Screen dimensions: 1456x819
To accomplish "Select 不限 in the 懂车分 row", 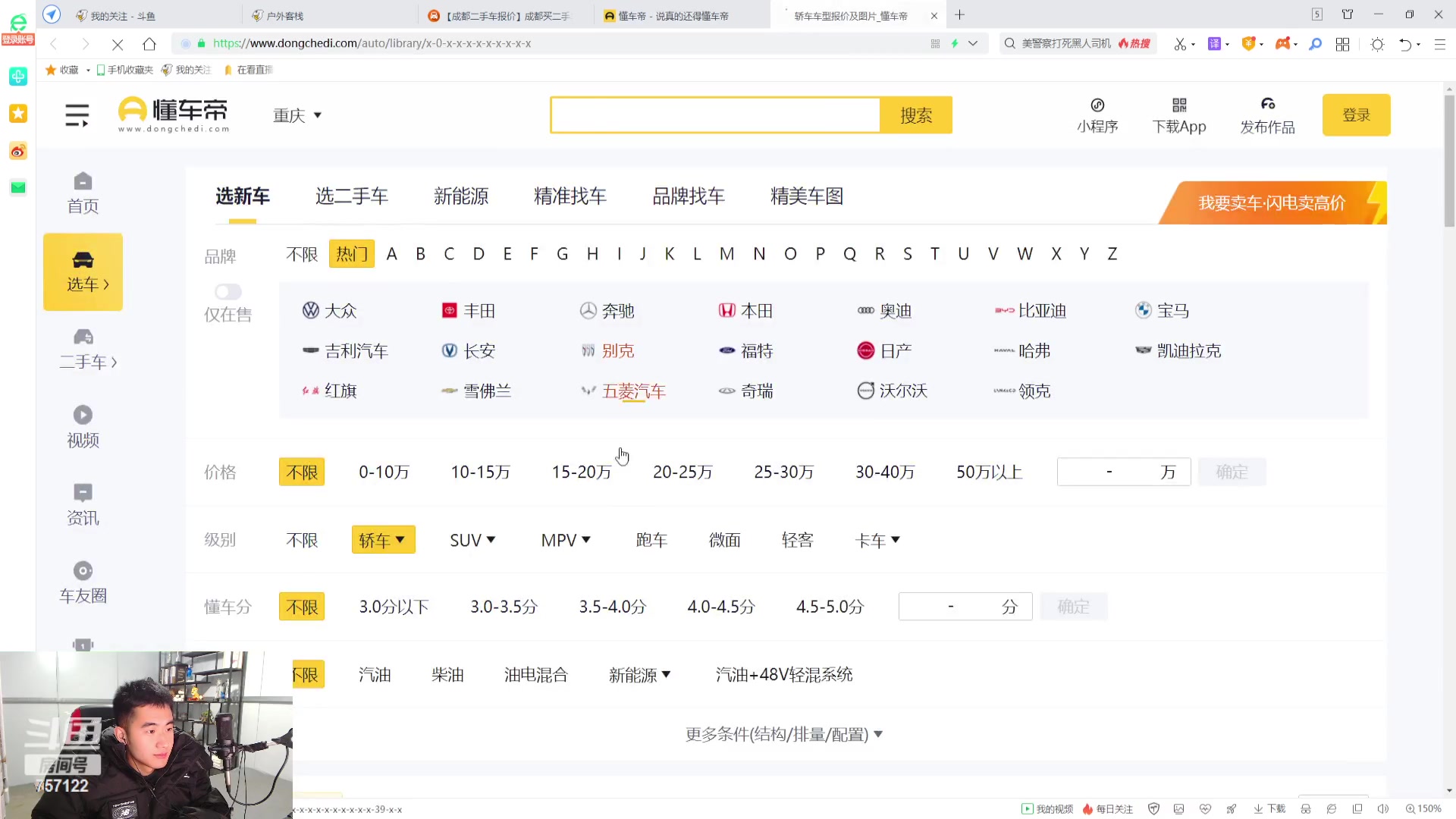I will (x=302, y=607).
